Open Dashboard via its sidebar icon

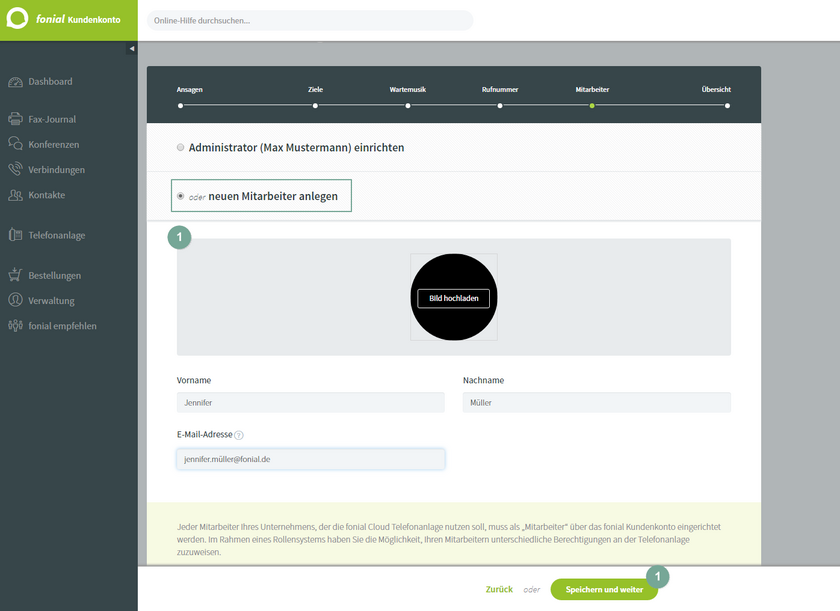[x=15, y=82]
